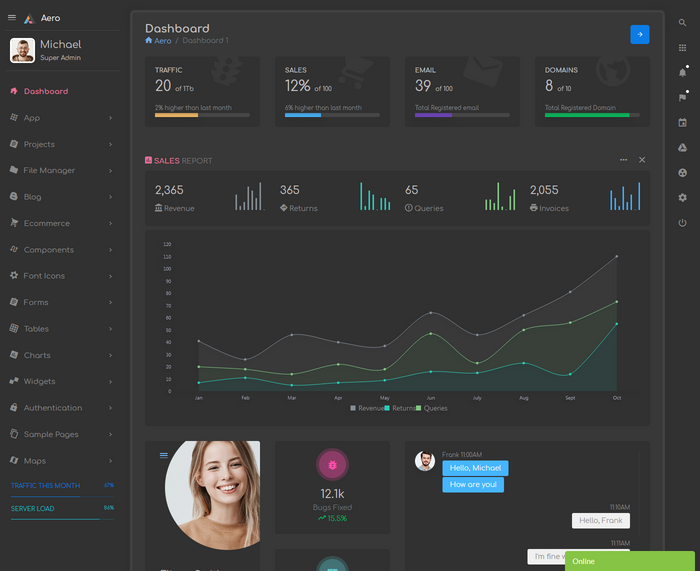This screenshot has height=571, width=700.
Task: Expand the File Manager chevron
Action: pyautogui.click(x=110, y=171)
